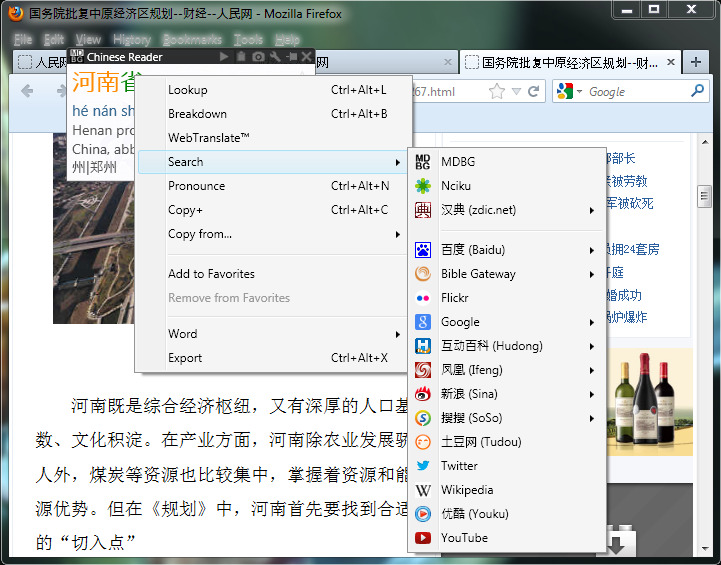Screen dimensions: 721x565
Task: Click Add to Favorites
Action: coord(274,274)
